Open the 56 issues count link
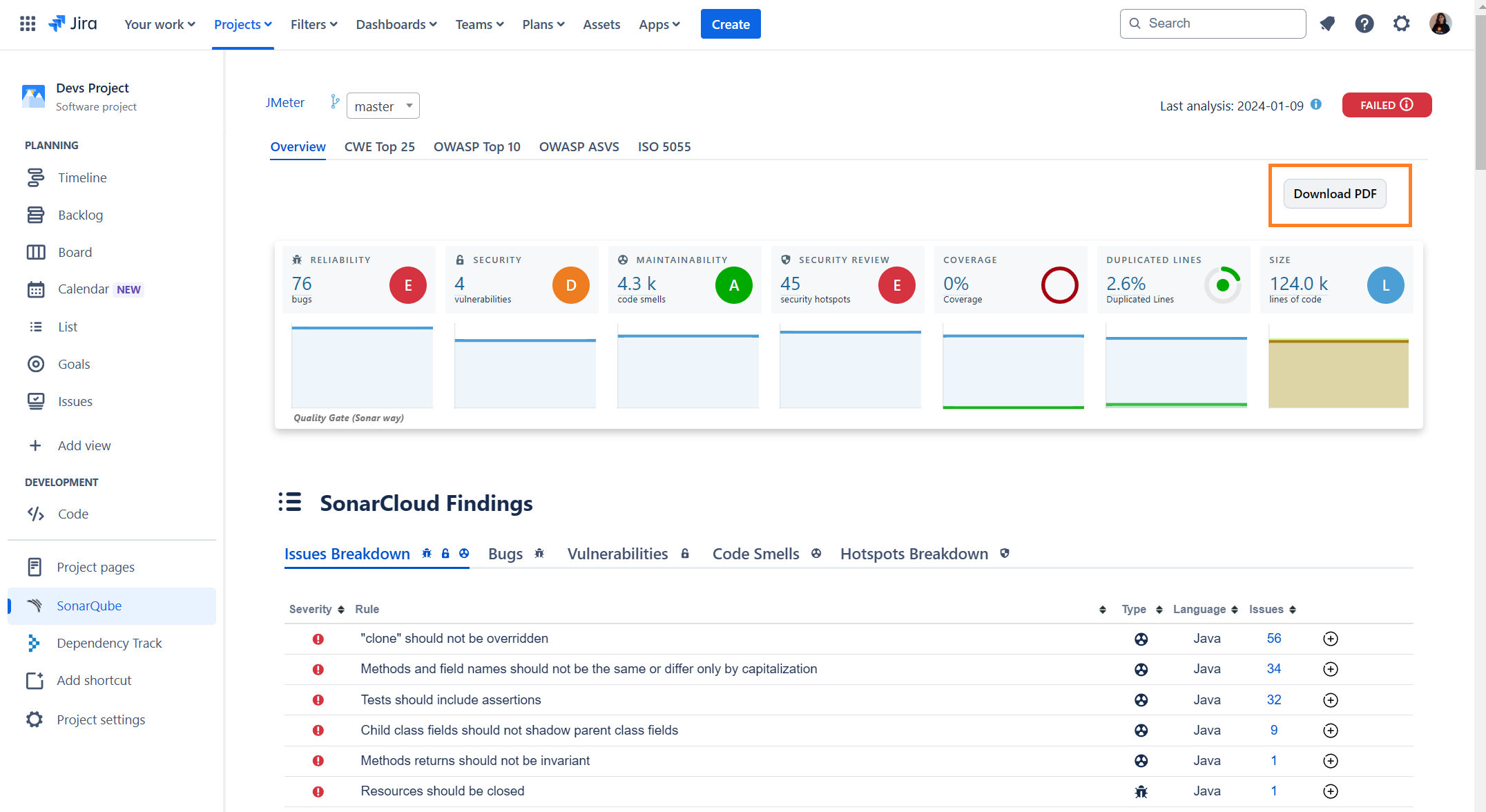 point(1274,639)
